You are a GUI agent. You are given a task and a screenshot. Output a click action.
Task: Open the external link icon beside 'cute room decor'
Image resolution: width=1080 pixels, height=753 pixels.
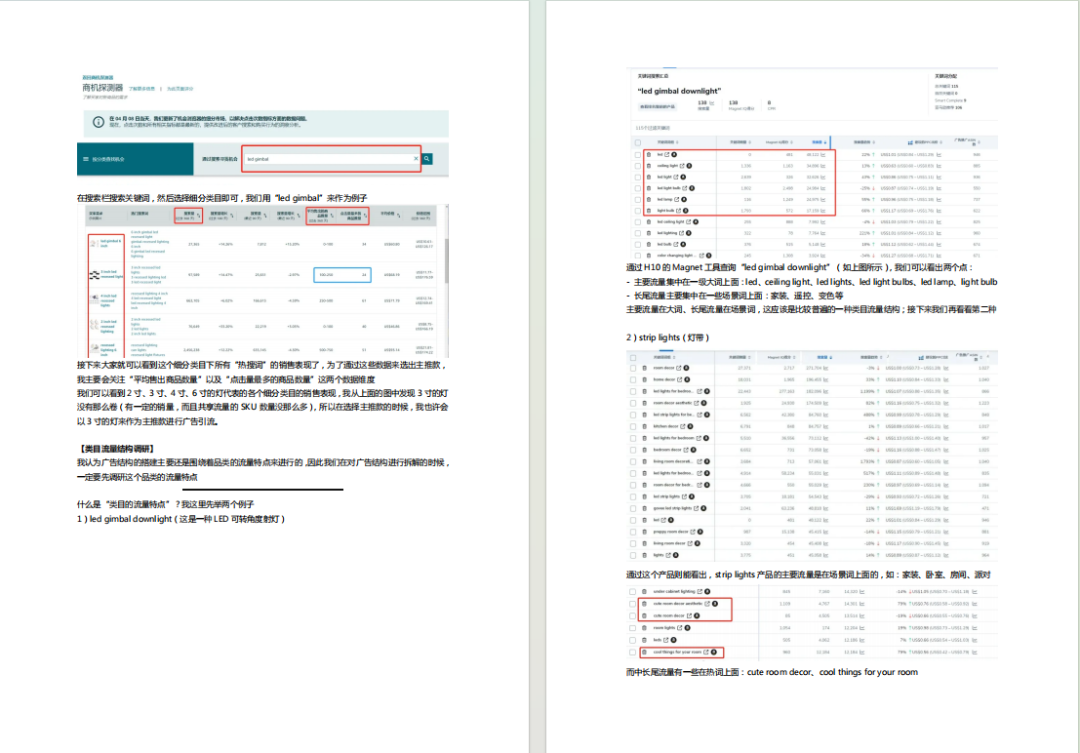click(689, 616)
